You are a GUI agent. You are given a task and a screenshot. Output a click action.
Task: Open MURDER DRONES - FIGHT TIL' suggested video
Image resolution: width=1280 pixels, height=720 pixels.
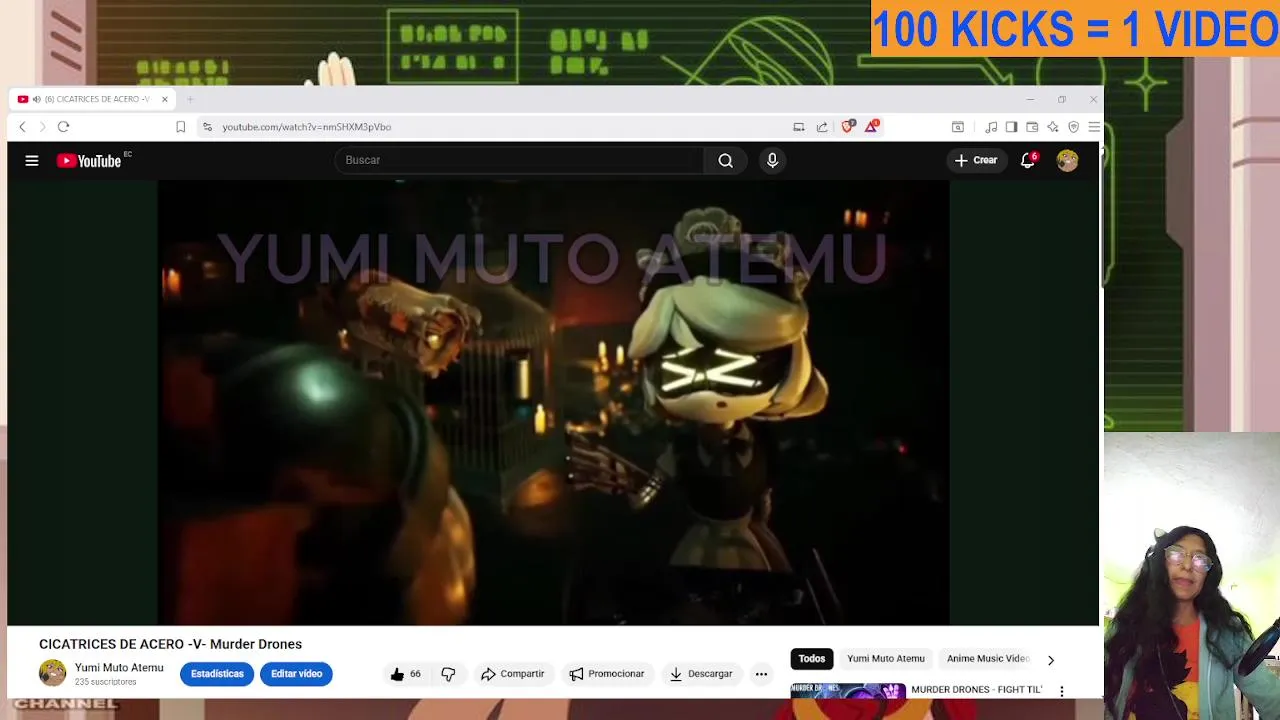(x=976, y=690)
